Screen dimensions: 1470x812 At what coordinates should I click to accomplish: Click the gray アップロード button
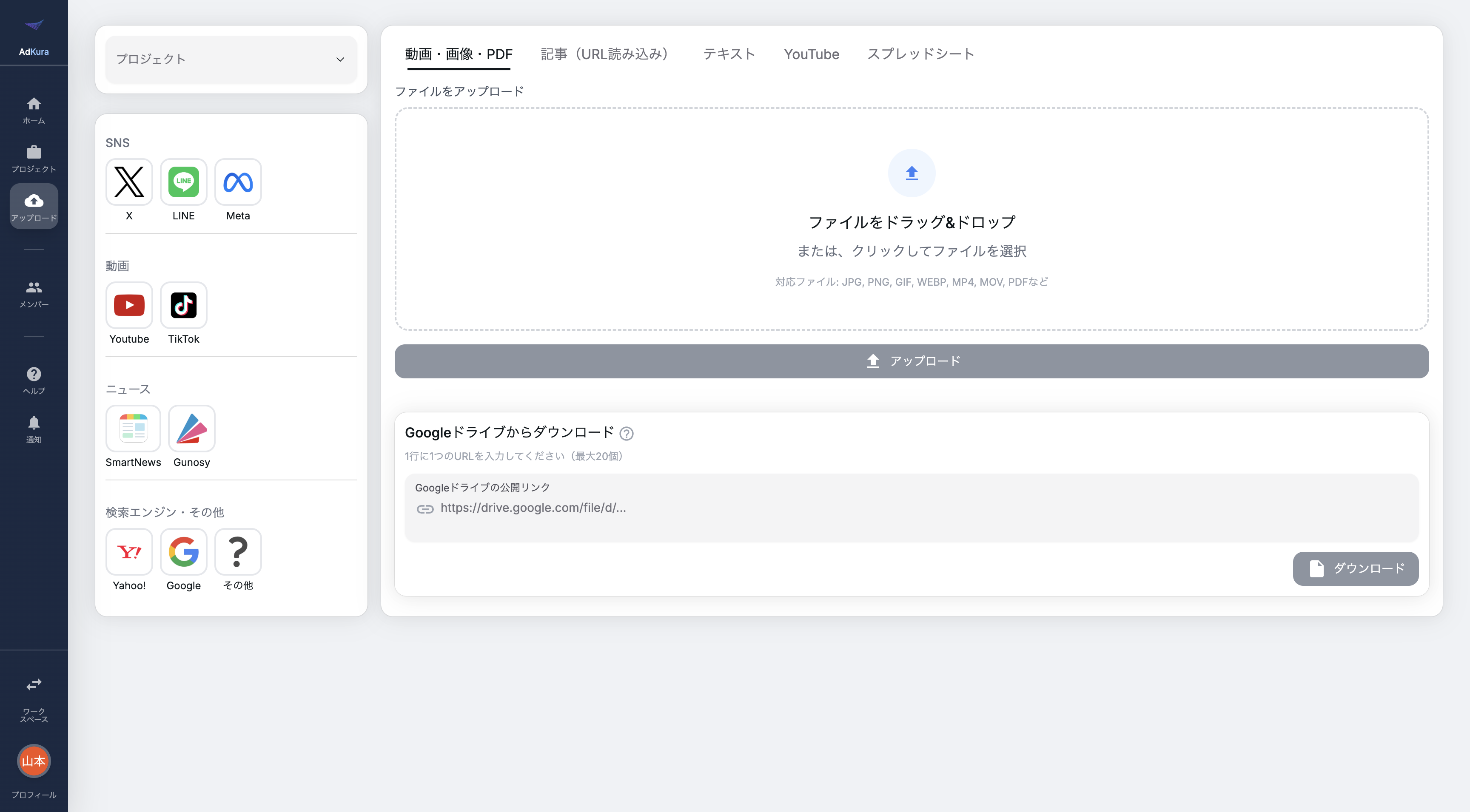coord(912,361)
